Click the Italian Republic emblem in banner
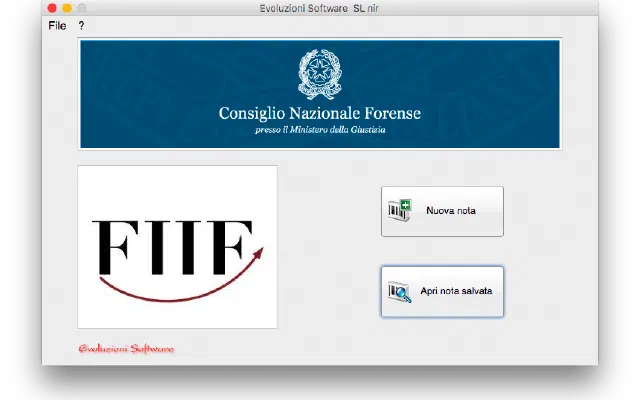 320,74
